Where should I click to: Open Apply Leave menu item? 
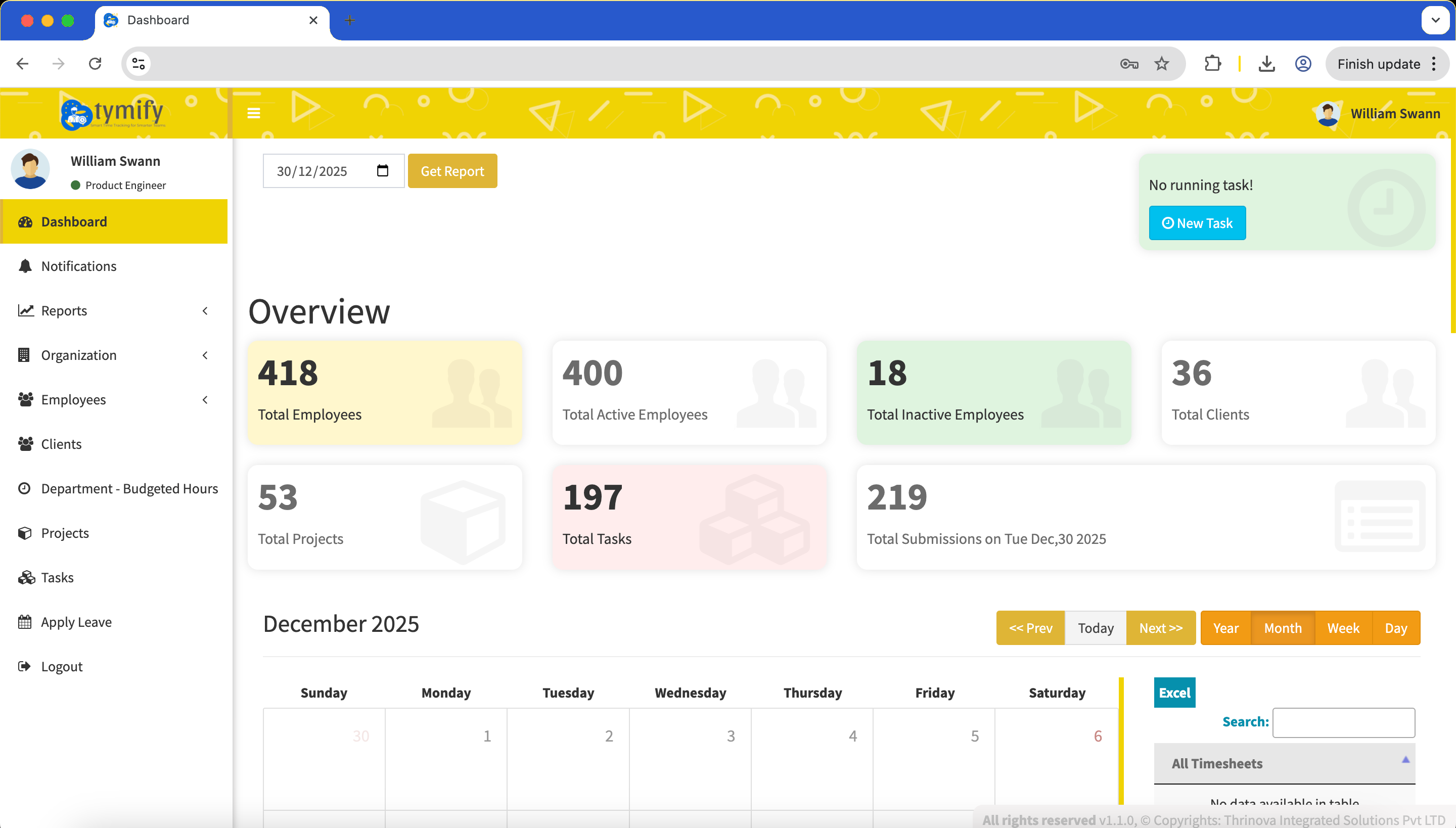tap(76, 622)
